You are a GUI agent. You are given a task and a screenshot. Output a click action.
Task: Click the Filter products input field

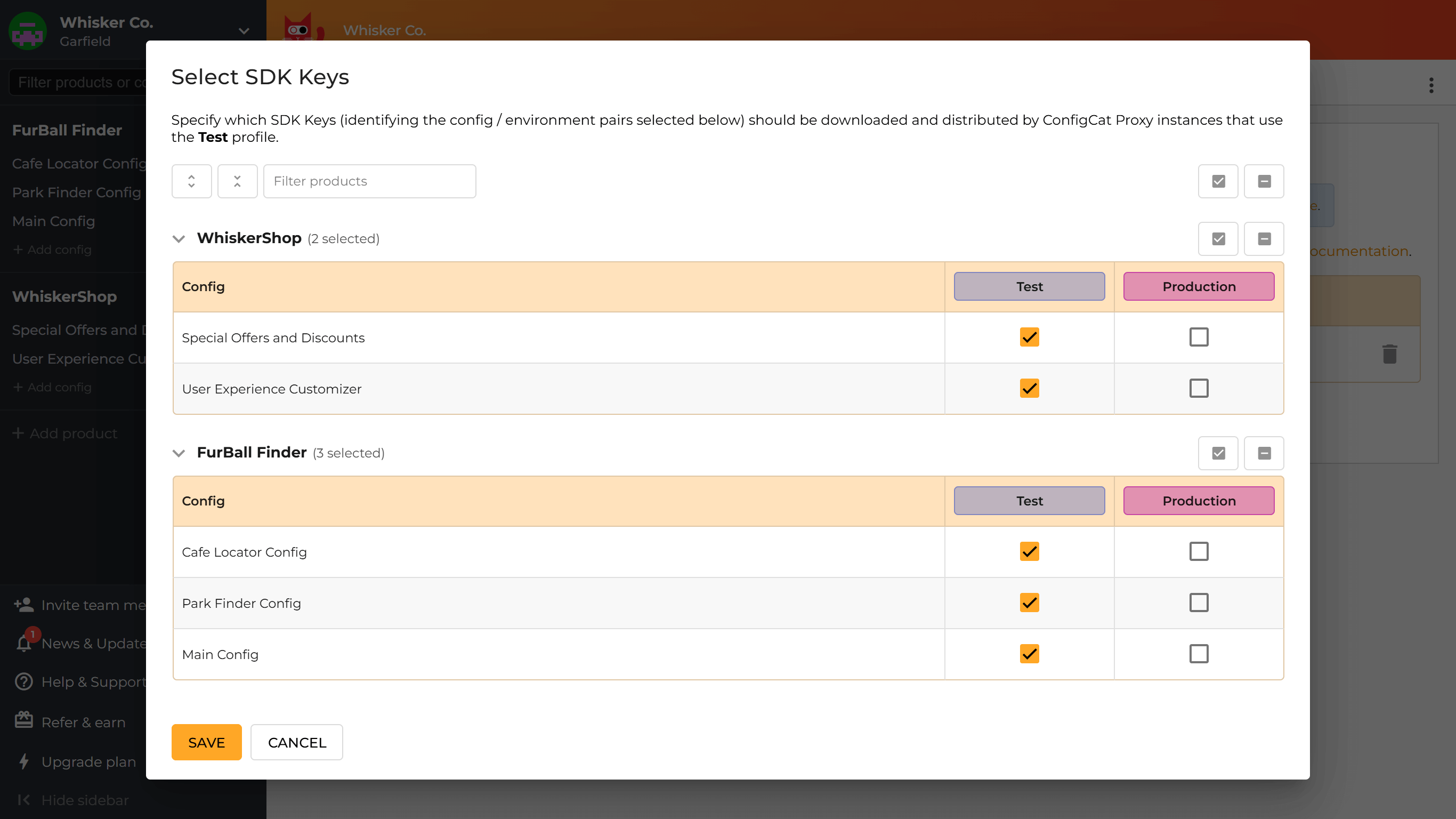(369, 181)
